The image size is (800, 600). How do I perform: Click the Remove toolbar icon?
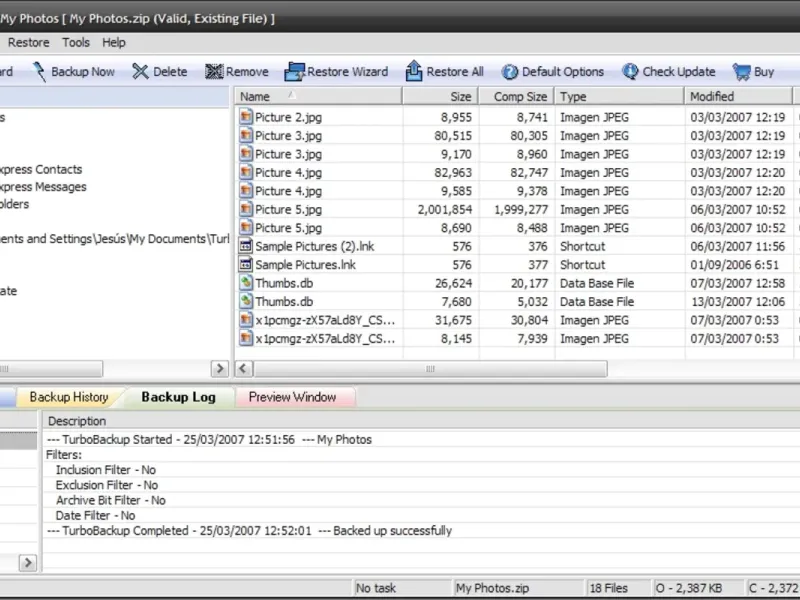pyautogui.click(x=214, y=71)
